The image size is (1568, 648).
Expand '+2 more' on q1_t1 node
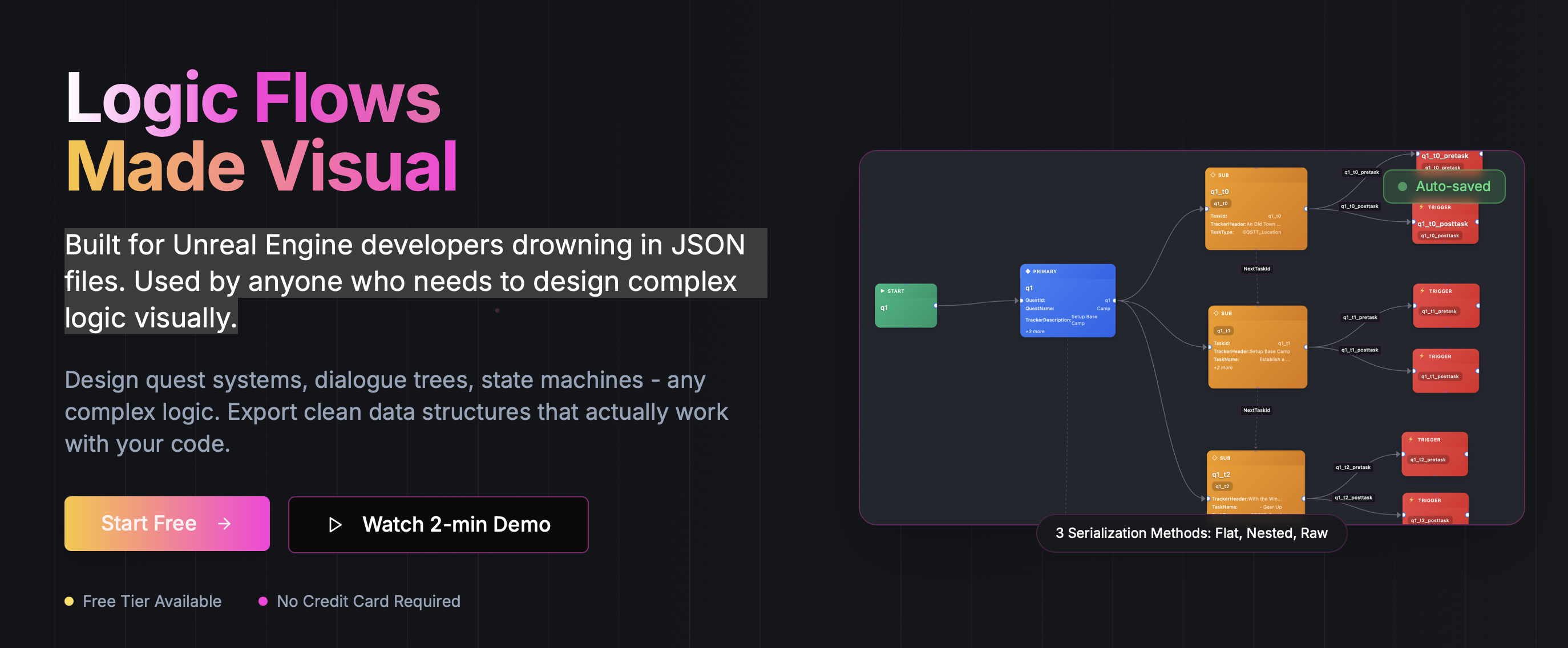(1223, 367)
